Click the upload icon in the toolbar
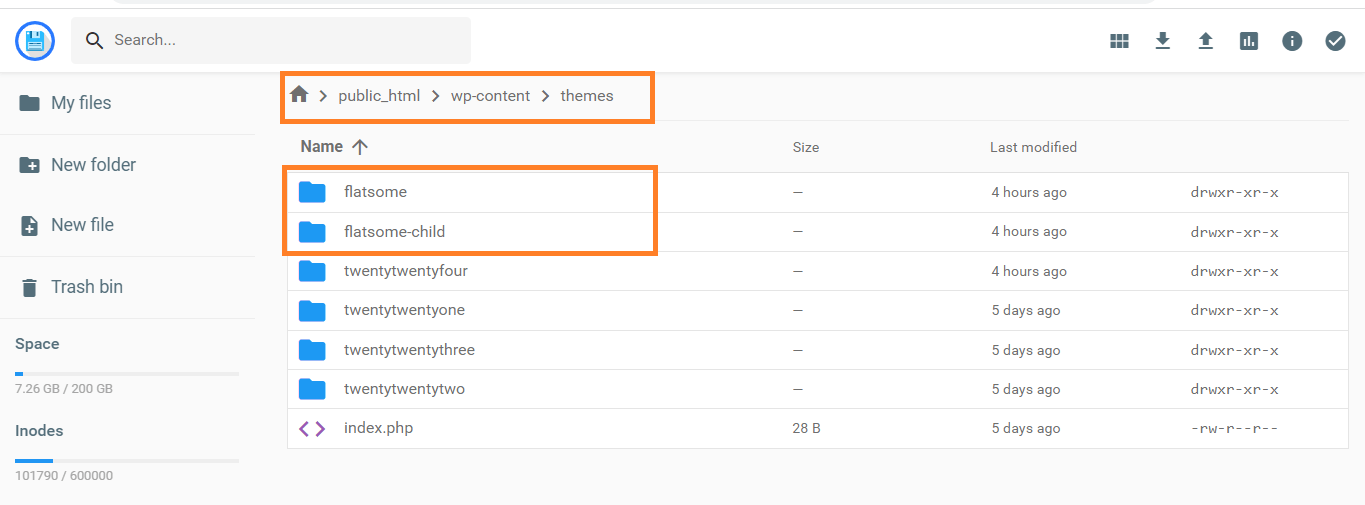Viewport: 1365px width, 505px height. pos(1206,41)
